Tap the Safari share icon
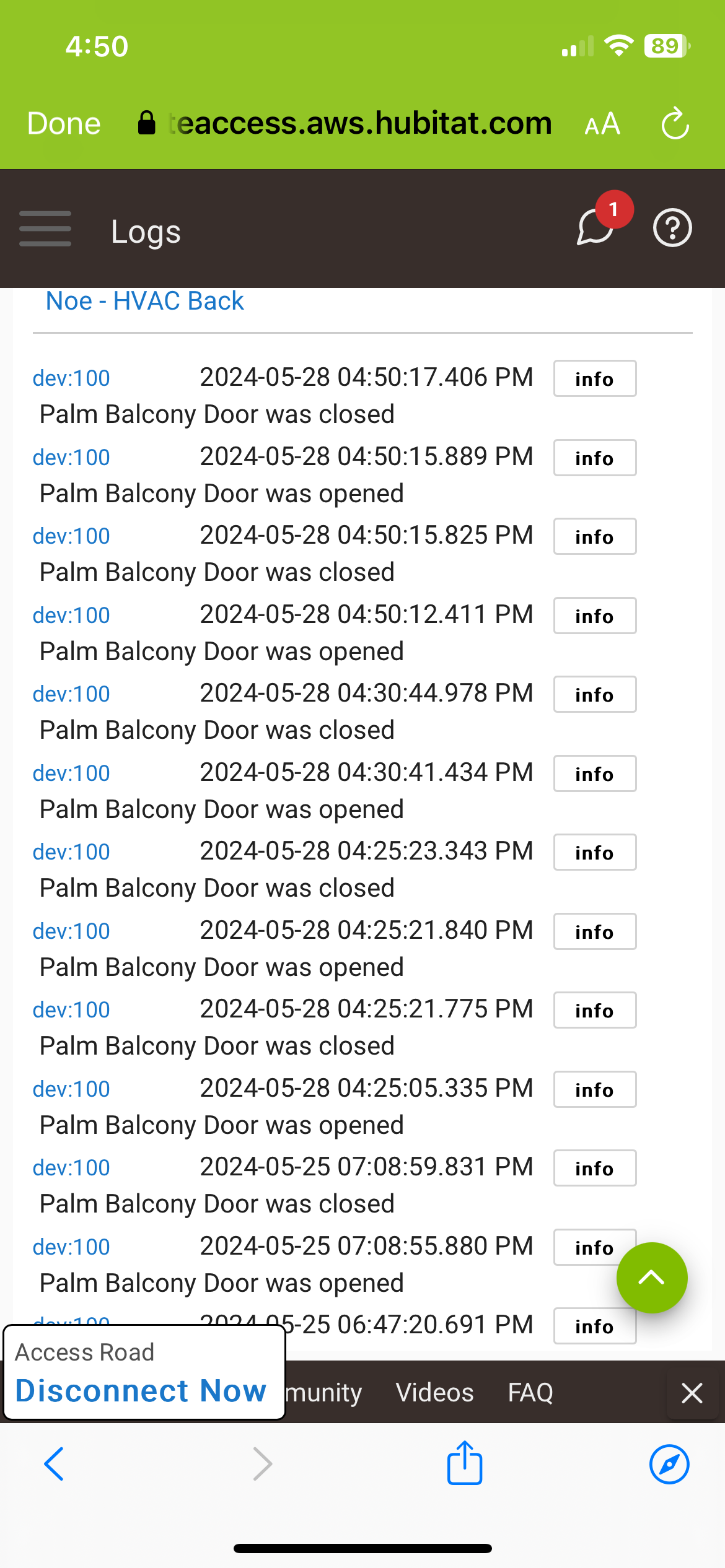Screen dimensions: 725x1568 (465, 1463)
